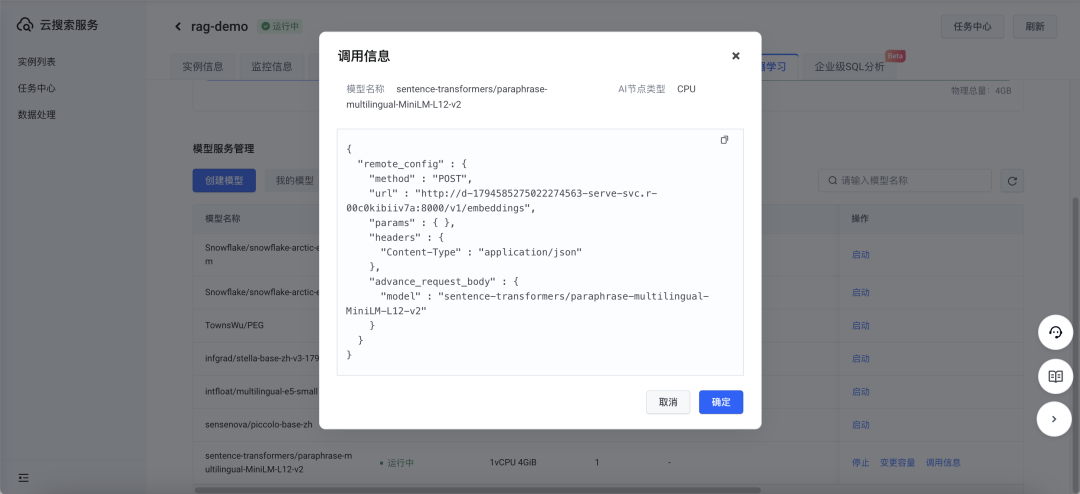
Task: Expand the floating panel with right chevron
Action: click(x=1054, y=419)
